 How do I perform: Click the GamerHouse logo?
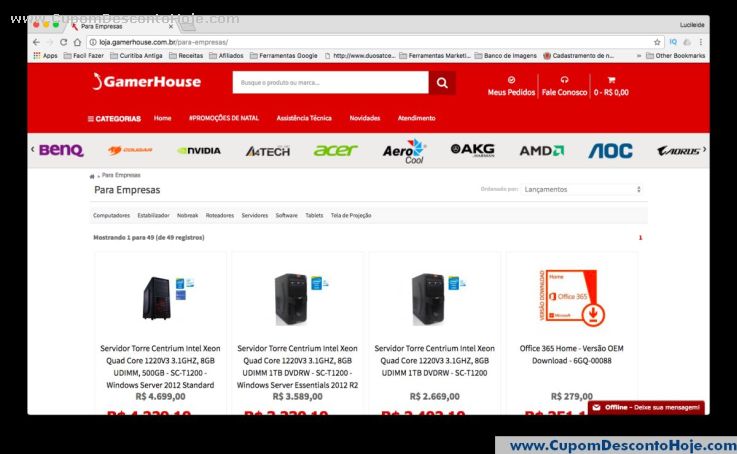tap(147, 81)
